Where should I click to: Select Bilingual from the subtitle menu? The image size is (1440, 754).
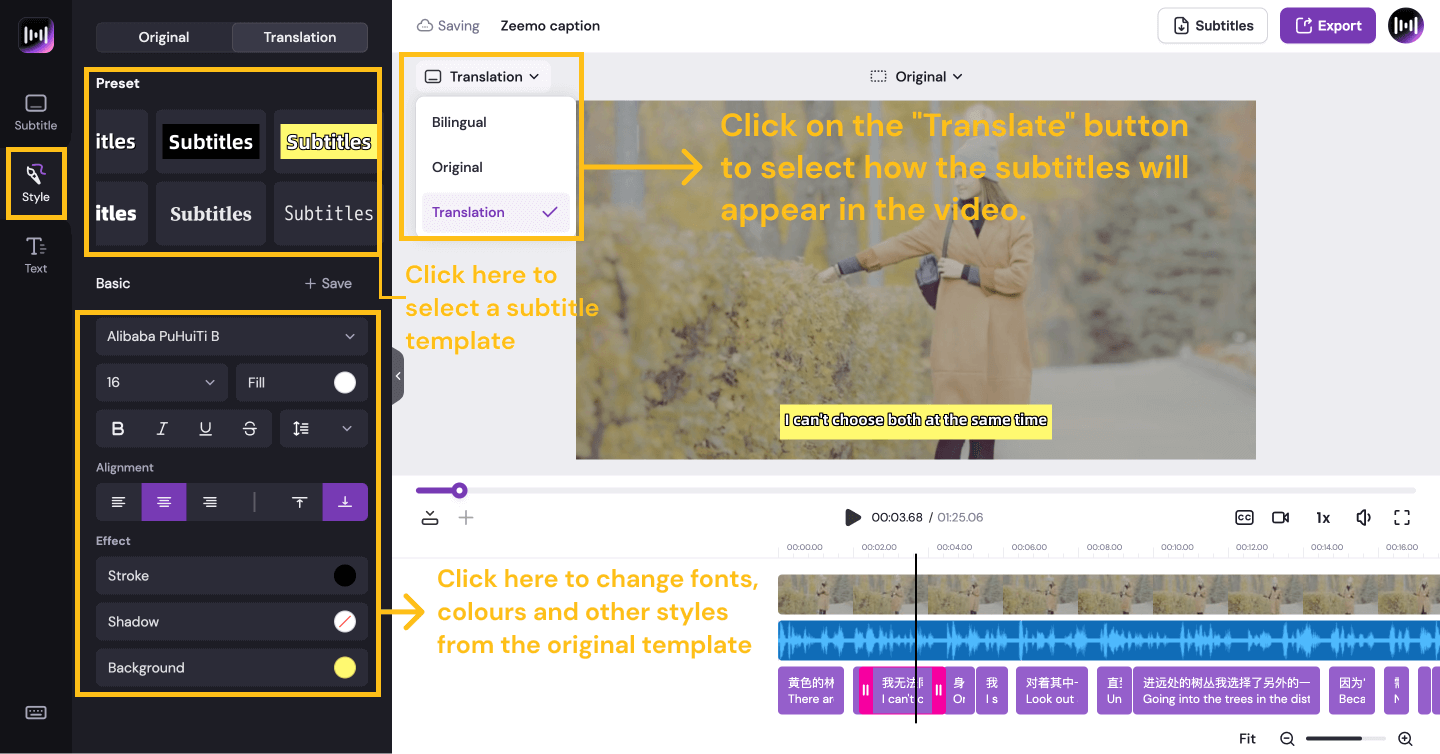coord(459,122)
